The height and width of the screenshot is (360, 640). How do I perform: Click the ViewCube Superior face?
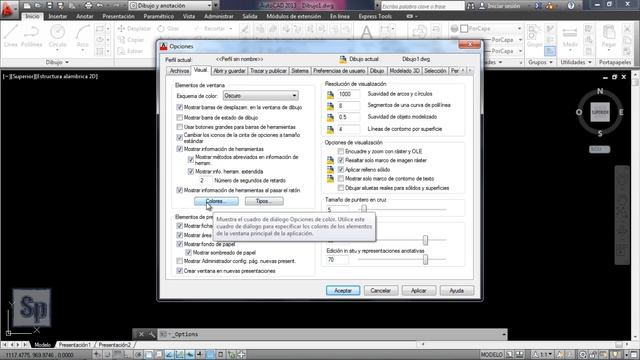(x=600, y=112)
